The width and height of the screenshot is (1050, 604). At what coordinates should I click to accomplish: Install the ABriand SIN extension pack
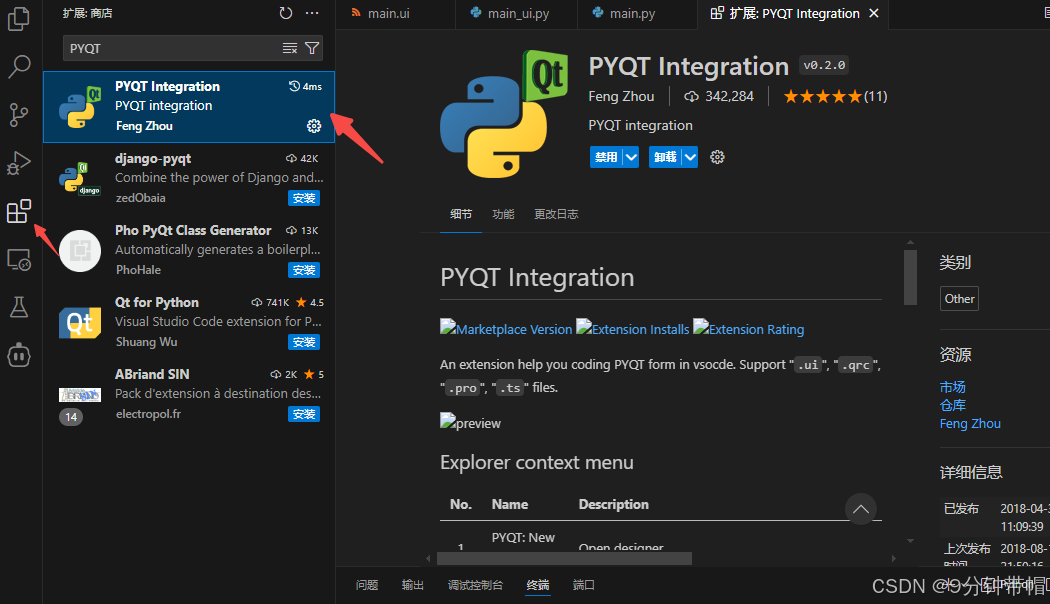coord(304,414)
